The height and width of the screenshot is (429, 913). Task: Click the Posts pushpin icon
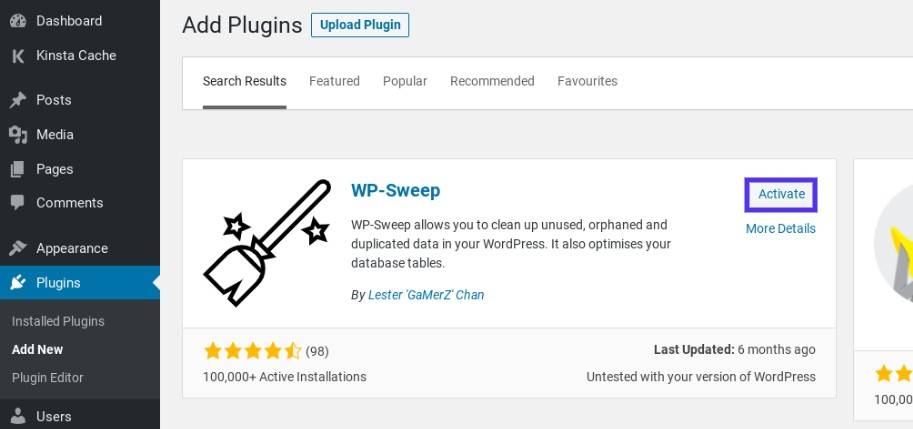17,100
